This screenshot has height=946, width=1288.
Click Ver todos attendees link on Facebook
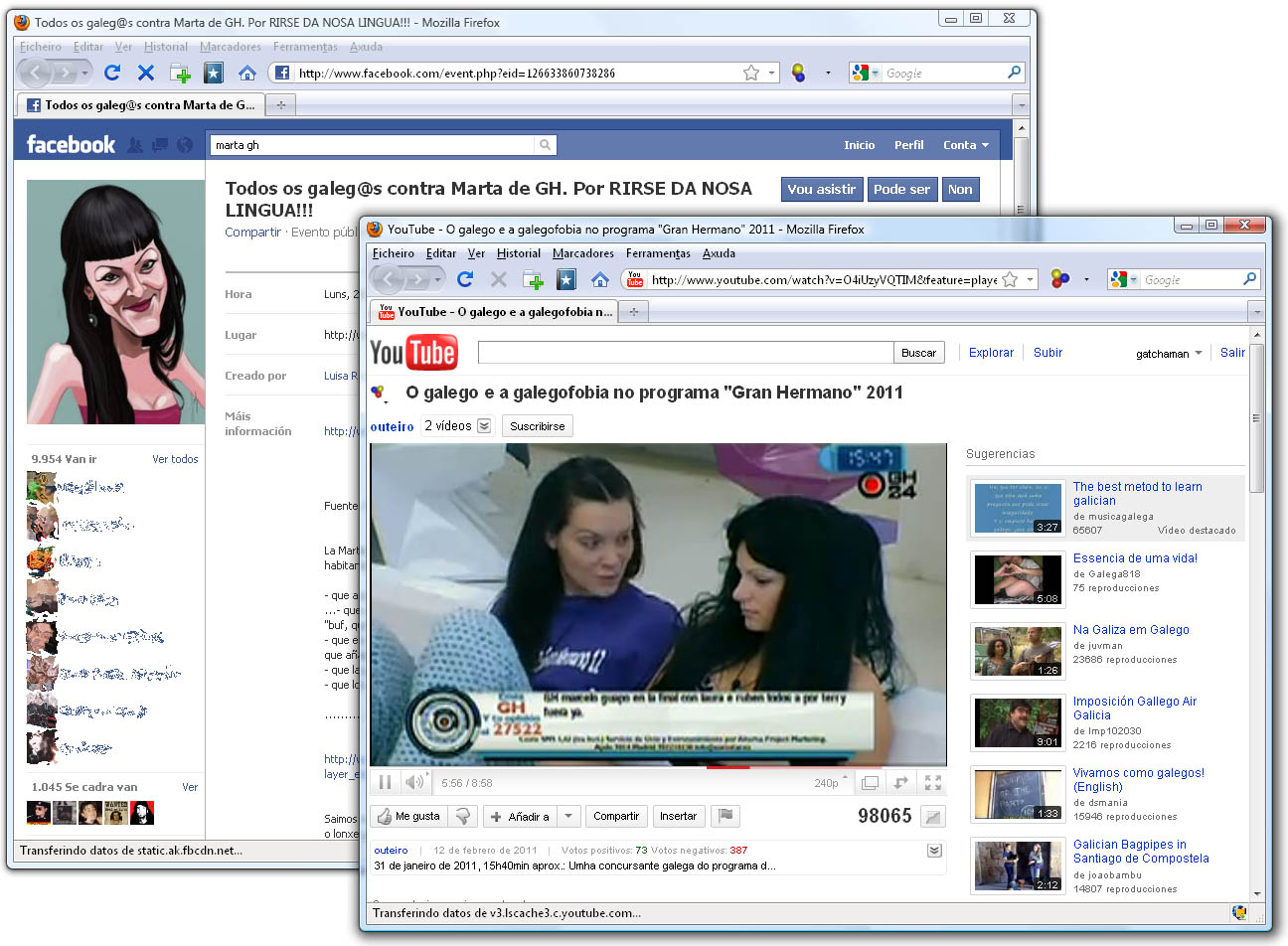[x=175, y=459]
